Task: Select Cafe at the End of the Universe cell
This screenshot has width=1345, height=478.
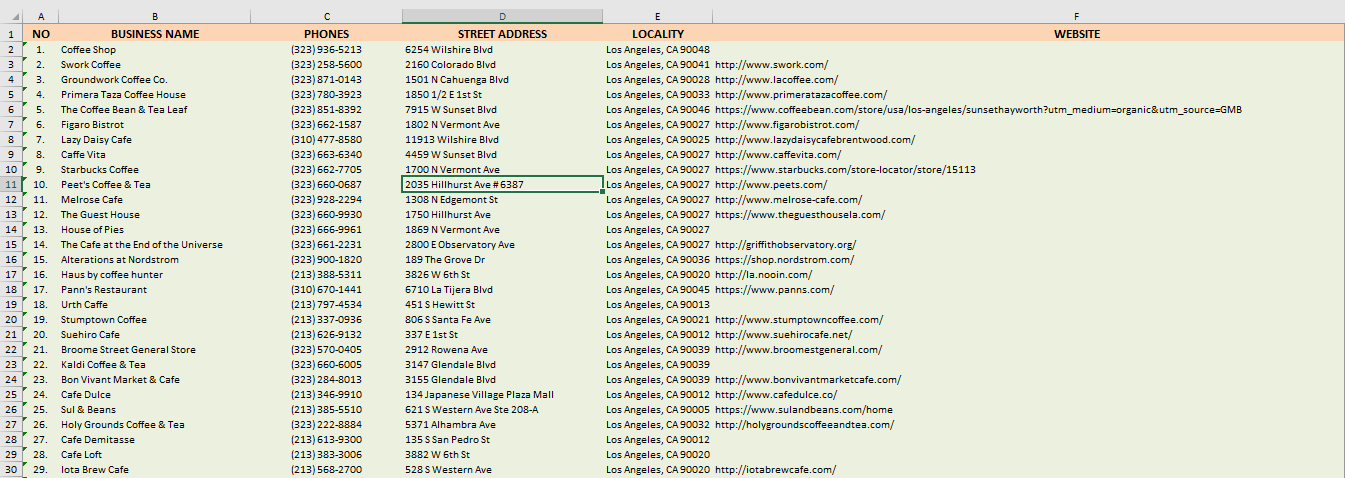Action: [155, 244]
